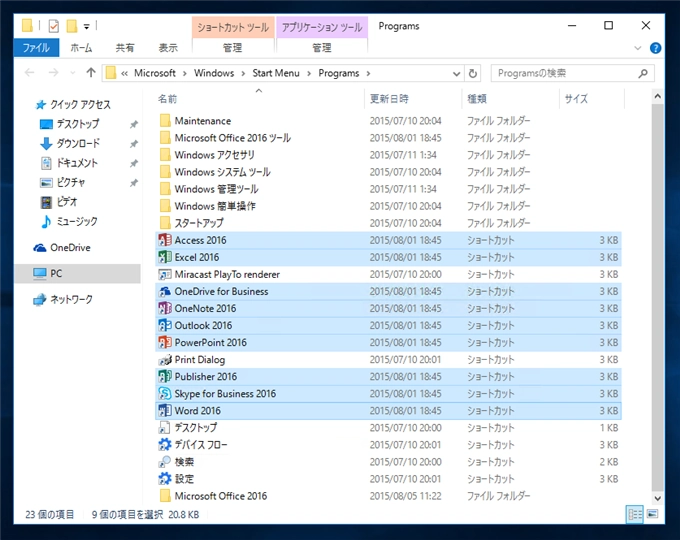
Task: Navigate to Start Menu in address bar
Action: pos(276,73)
